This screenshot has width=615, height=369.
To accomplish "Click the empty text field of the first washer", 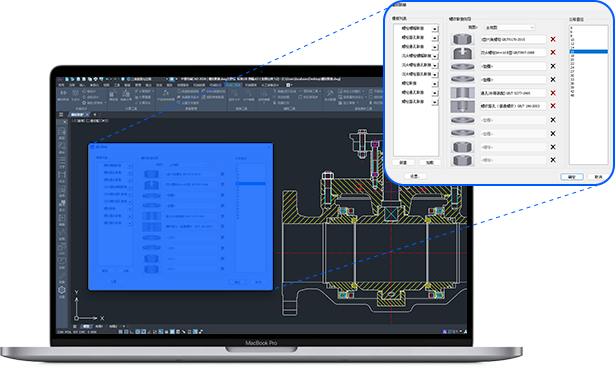I will [513, 66].
